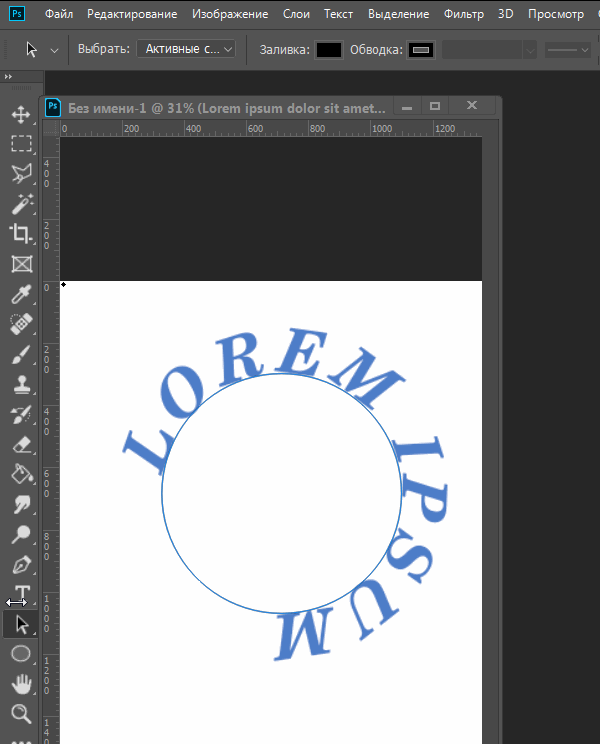Open the Редактирование menu
The width and height of the screenshot is (600, 744).
pos(132,14)
